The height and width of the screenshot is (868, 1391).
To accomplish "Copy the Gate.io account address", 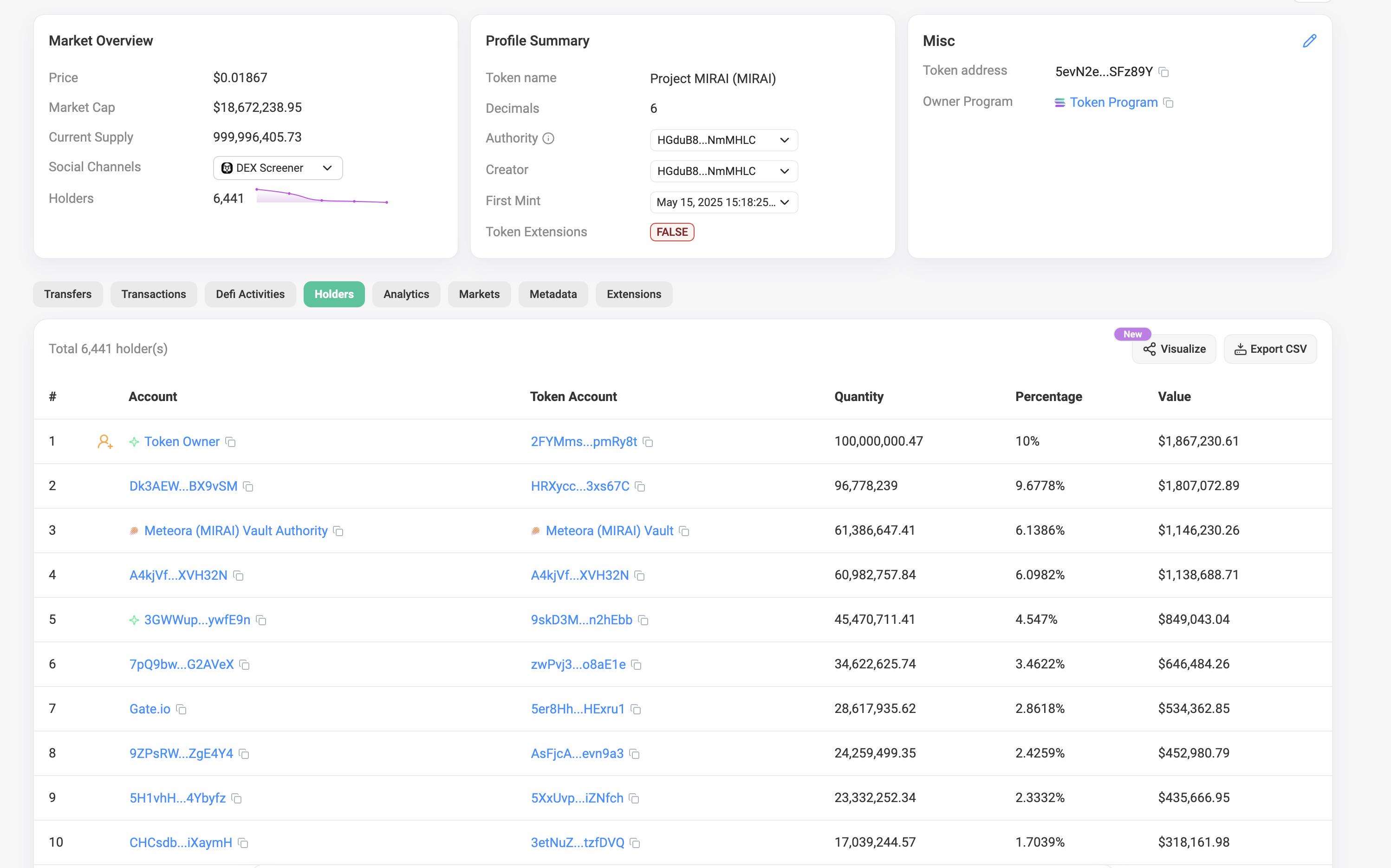I will [182, 710].
